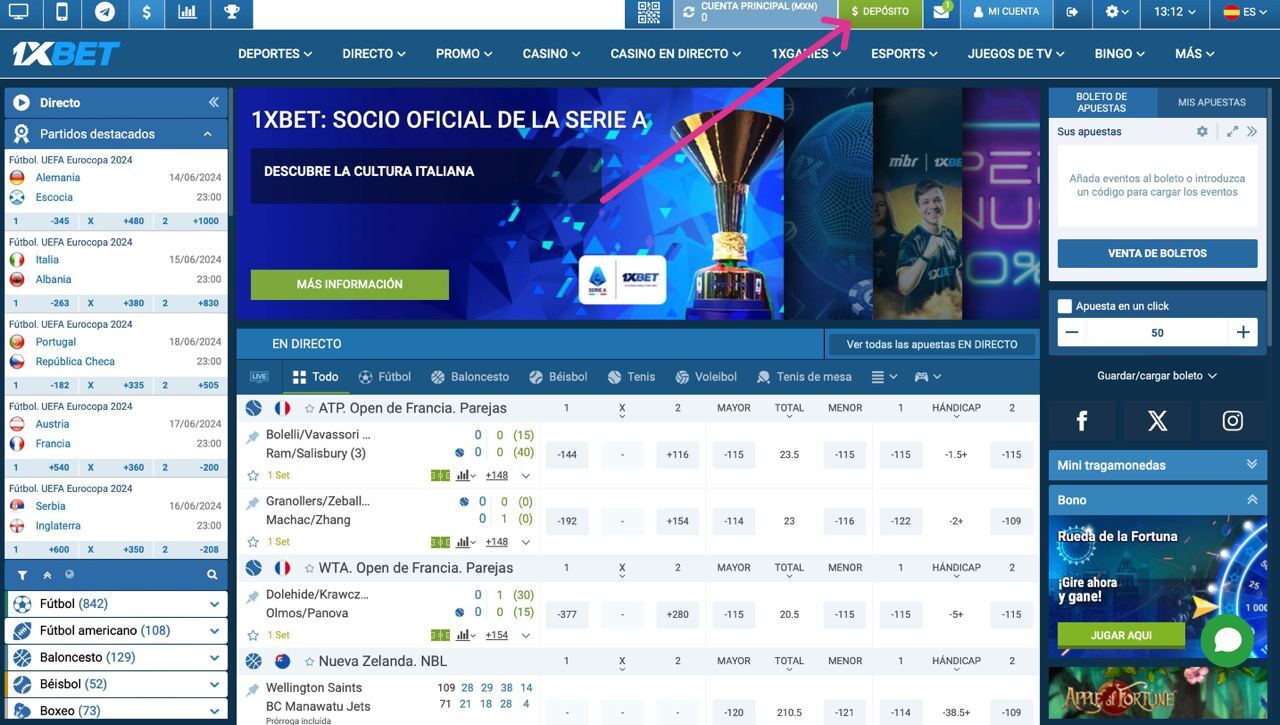
Task: Open bet slip settings gear
Action: pos(1202,131)
